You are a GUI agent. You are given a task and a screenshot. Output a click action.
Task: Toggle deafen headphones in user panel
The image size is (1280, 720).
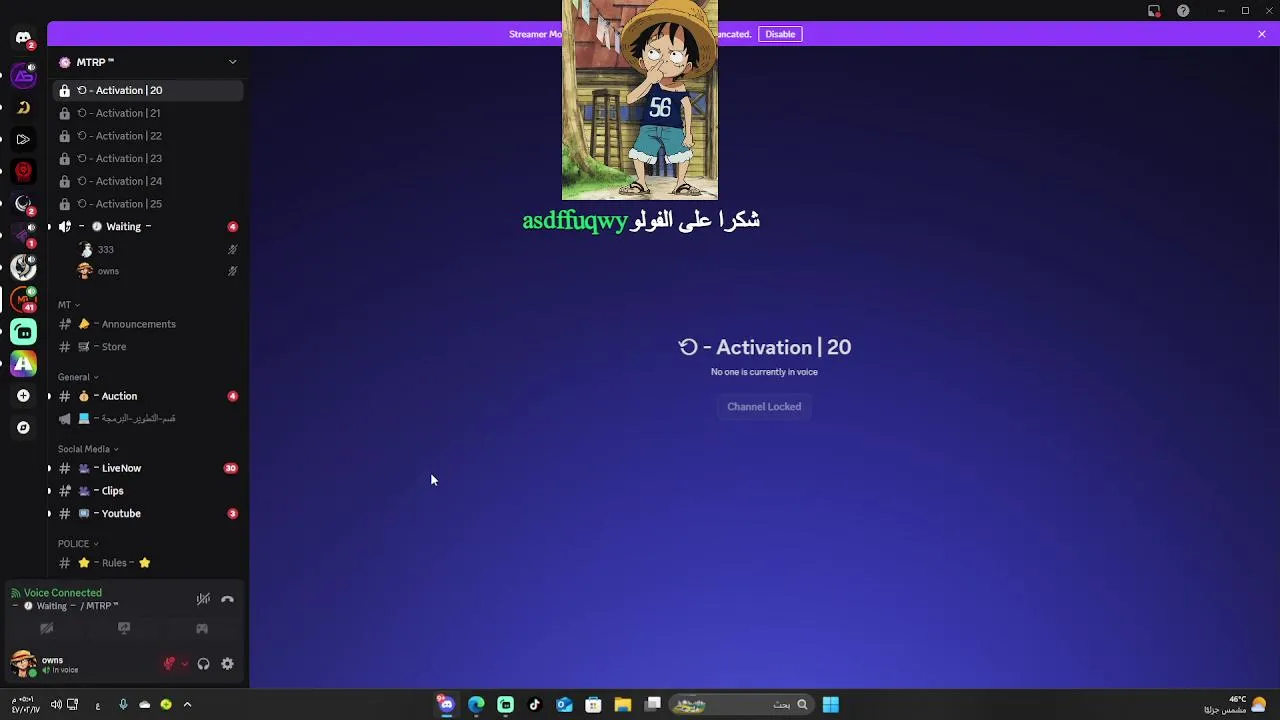click(203, 664)
